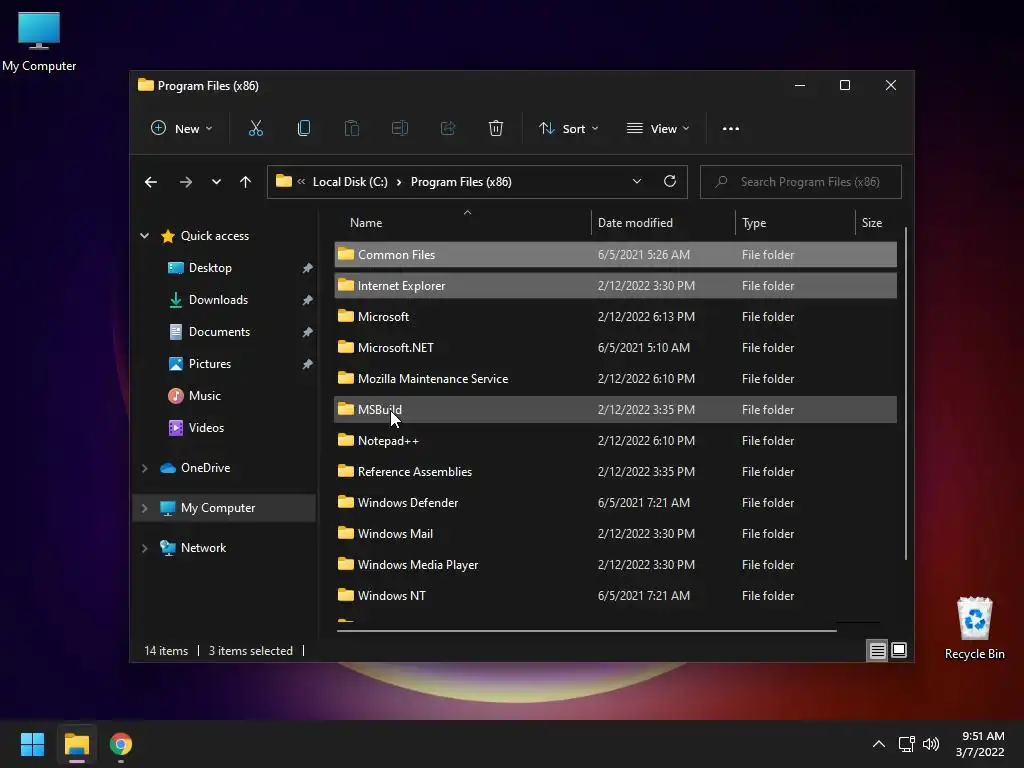Open File Explorer from the taskbar
The image size is (1024, 768).
tap(76, 744)
